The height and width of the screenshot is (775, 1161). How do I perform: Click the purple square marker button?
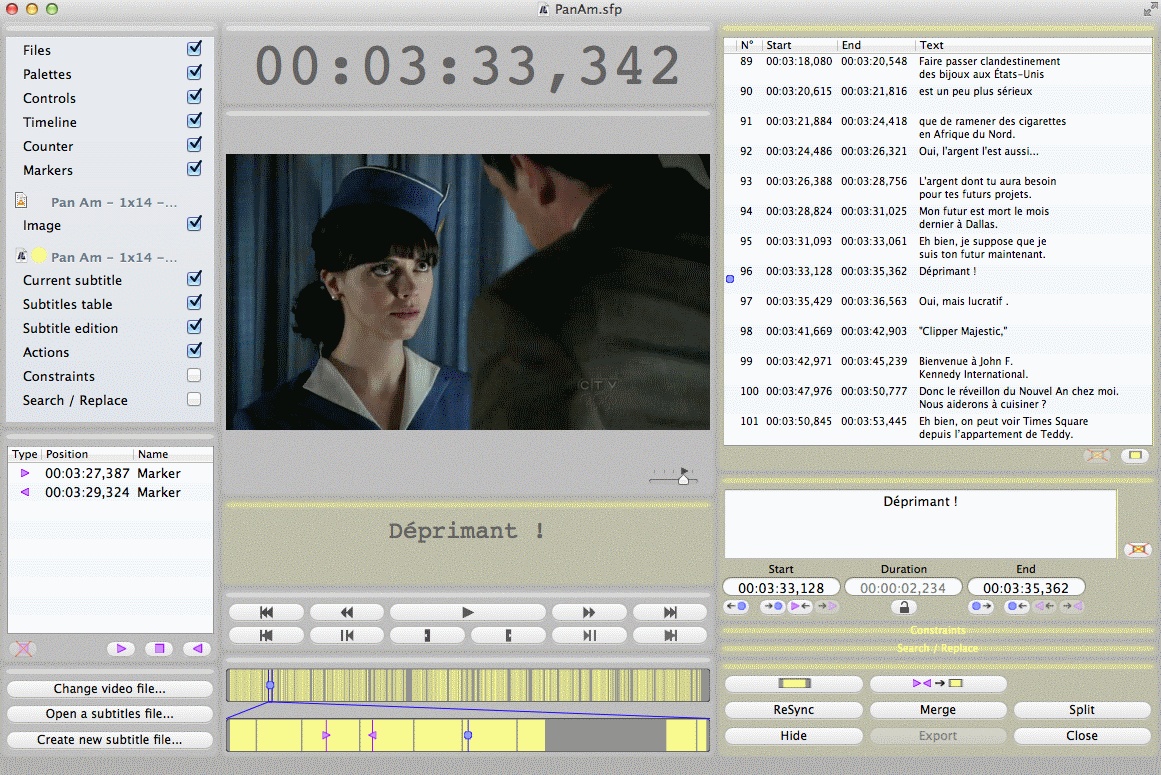tap(159, 648)
